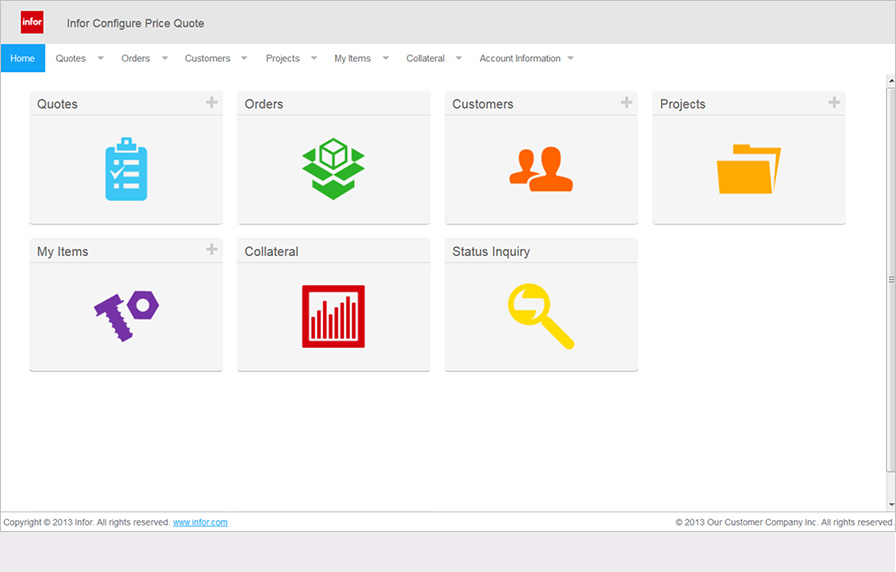
Task: Click the vertical scrollbar on right side
Action: tap(890, 280)
